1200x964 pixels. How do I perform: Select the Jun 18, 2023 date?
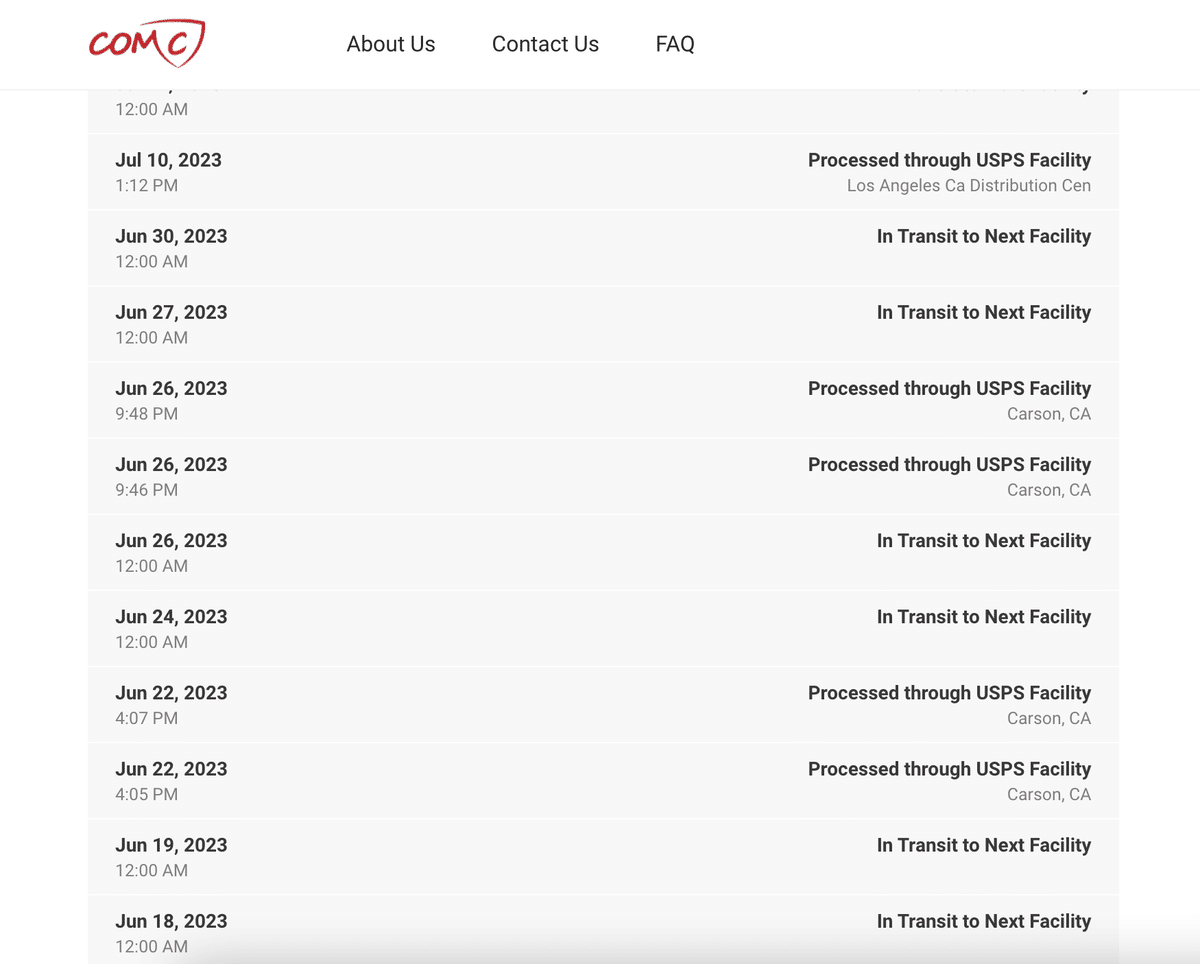click(x=171, y=921)
